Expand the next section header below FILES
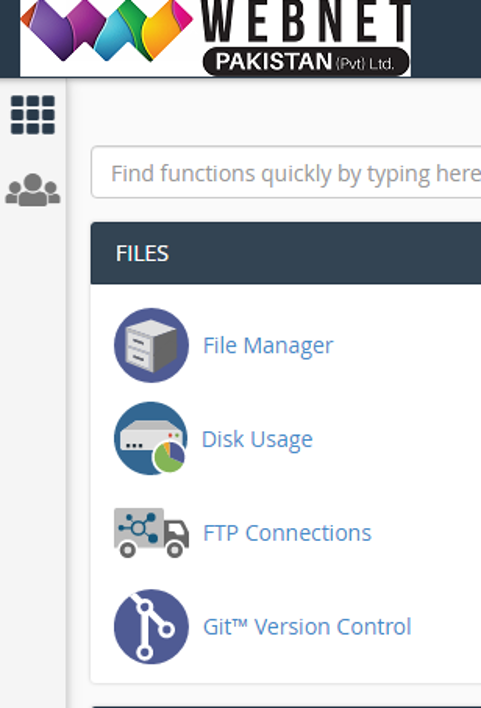The image size is (481, 708). pos(286,706)
